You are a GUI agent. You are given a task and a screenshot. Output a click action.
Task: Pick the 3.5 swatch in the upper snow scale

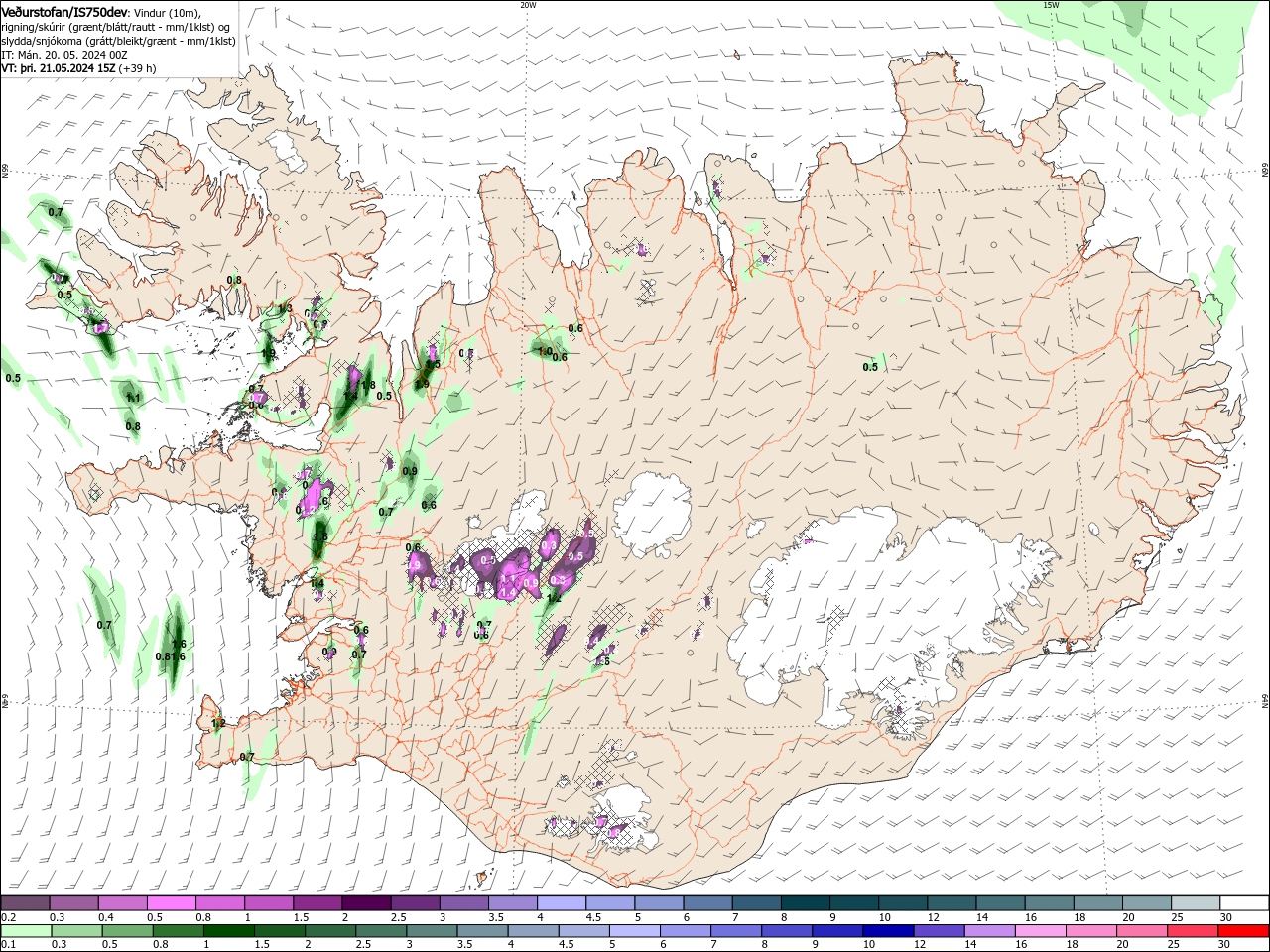(512, 903)
